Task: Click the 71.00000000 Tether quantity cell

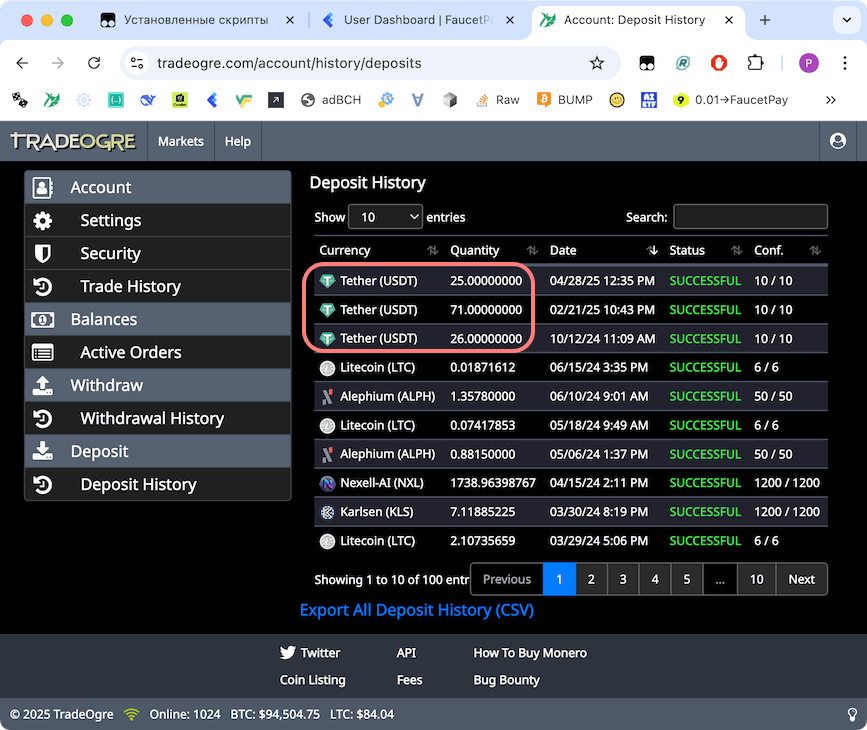Action: [x=486, y=310]
